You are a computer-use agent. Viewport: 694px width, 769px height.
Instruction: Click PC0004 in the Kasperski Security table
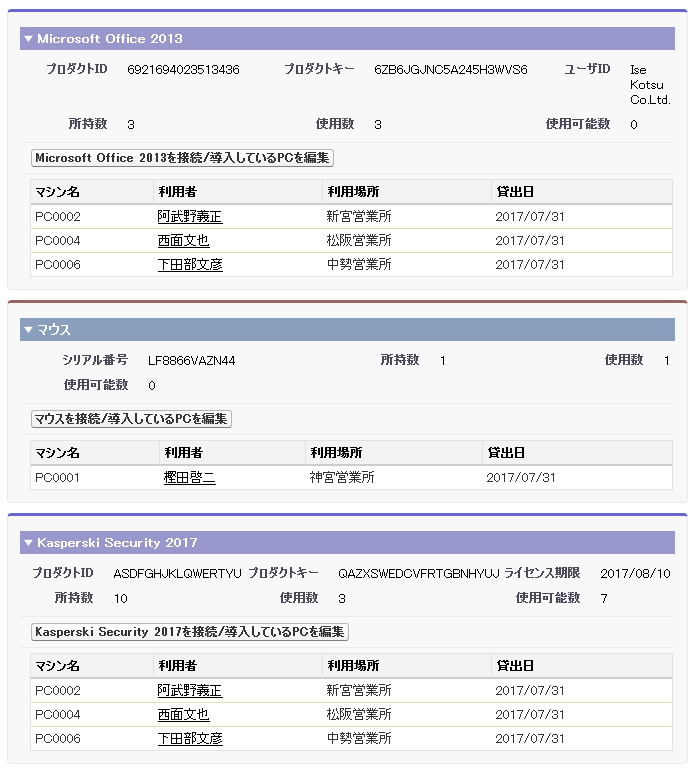tap(58, 715)
